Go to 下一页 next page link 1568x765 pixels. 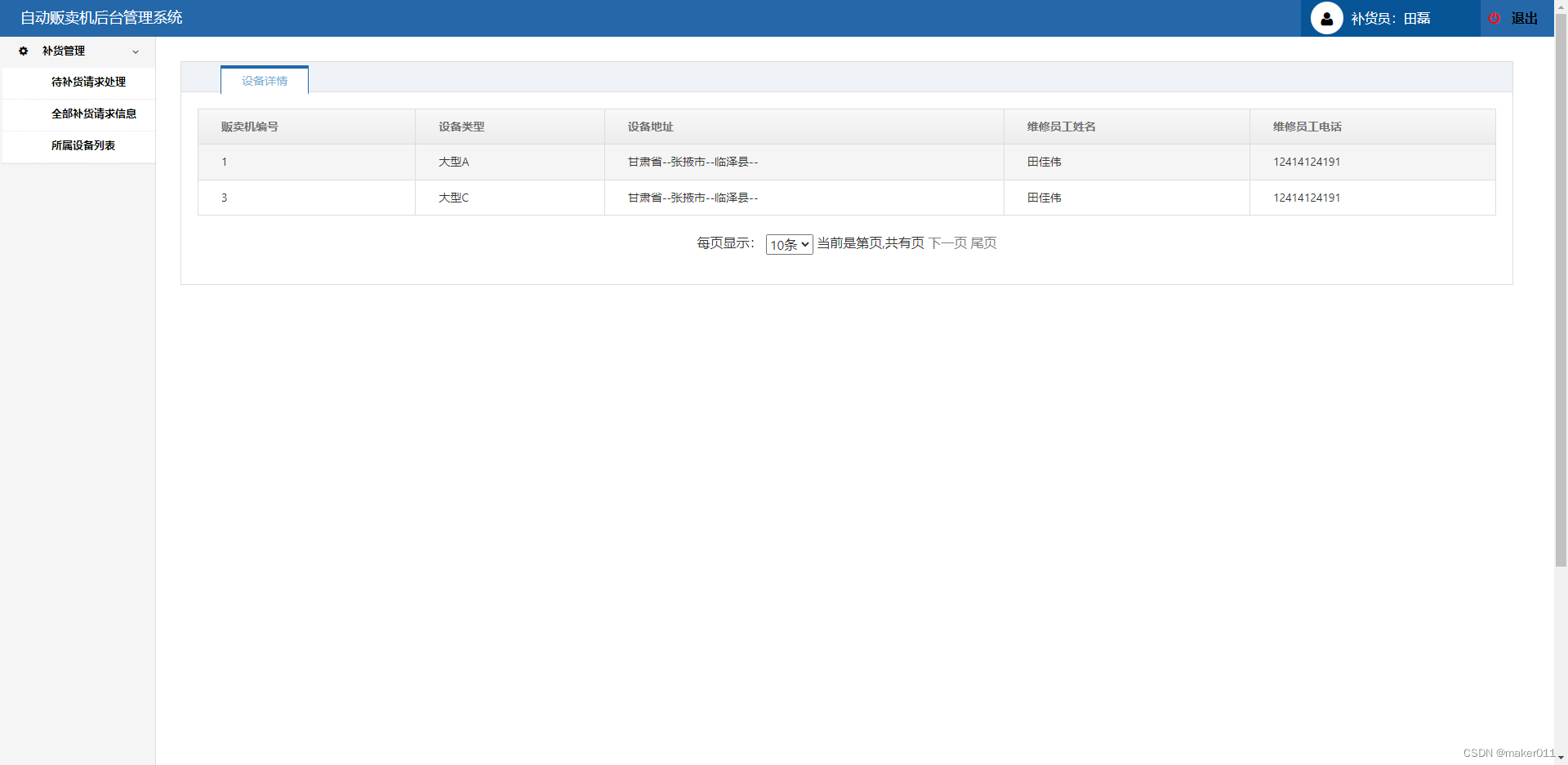947,242
